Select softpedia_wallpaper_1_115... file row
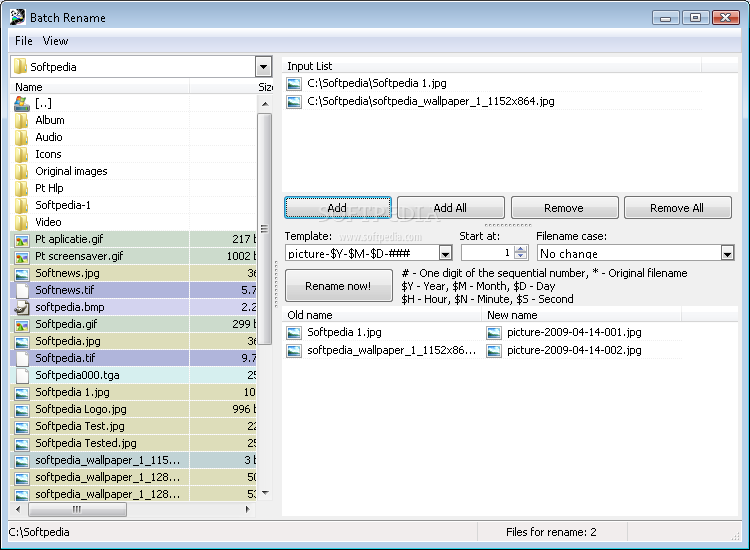The image size is (750, 550). (x=133, y=461)
